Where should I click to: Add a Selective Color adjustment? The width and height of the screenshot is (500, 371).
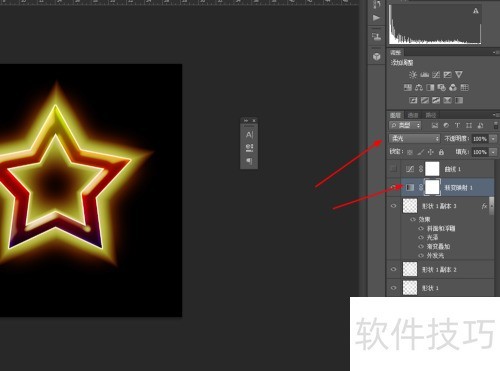(447, 100)
